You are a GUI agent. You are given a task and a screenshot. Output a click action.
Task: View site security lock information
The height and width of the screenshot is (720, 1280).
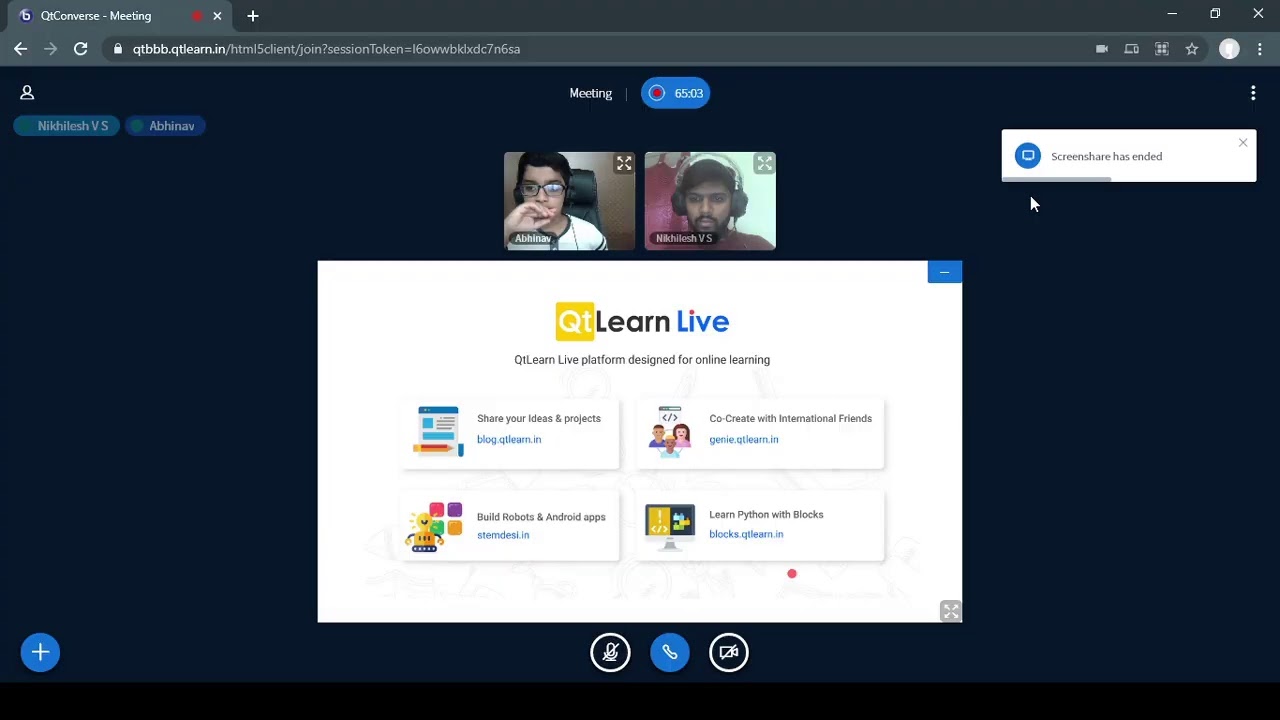point(118,49)
